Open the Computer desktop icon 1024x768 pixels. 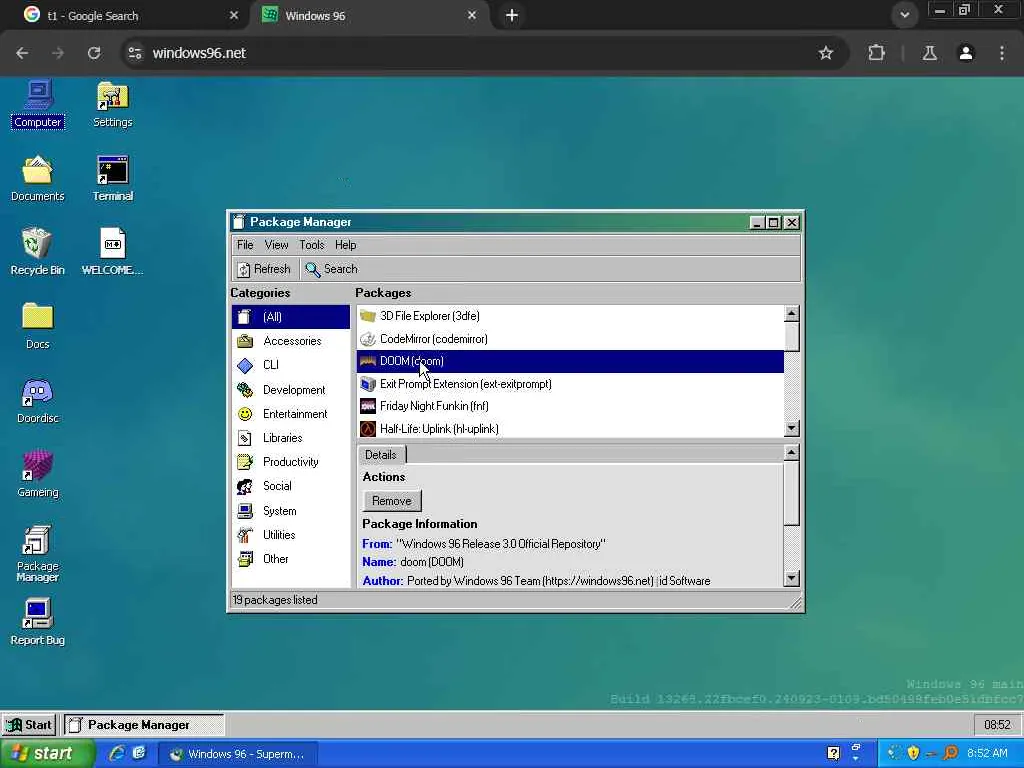click(x=38, y=104)
